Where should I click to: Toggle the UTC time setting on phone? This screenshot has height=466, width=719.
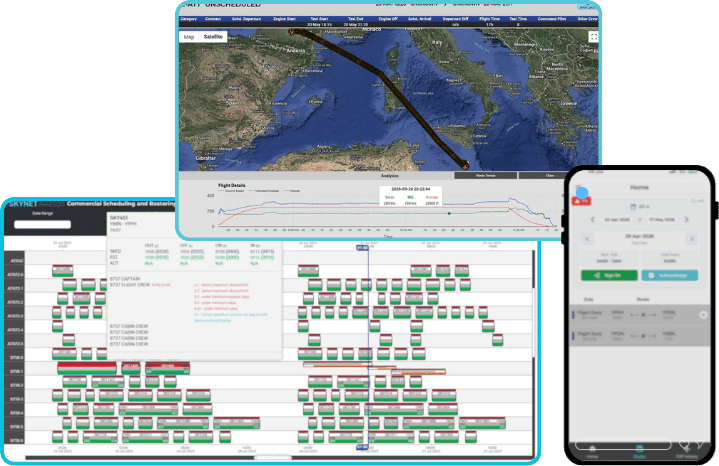click(697, 201)
